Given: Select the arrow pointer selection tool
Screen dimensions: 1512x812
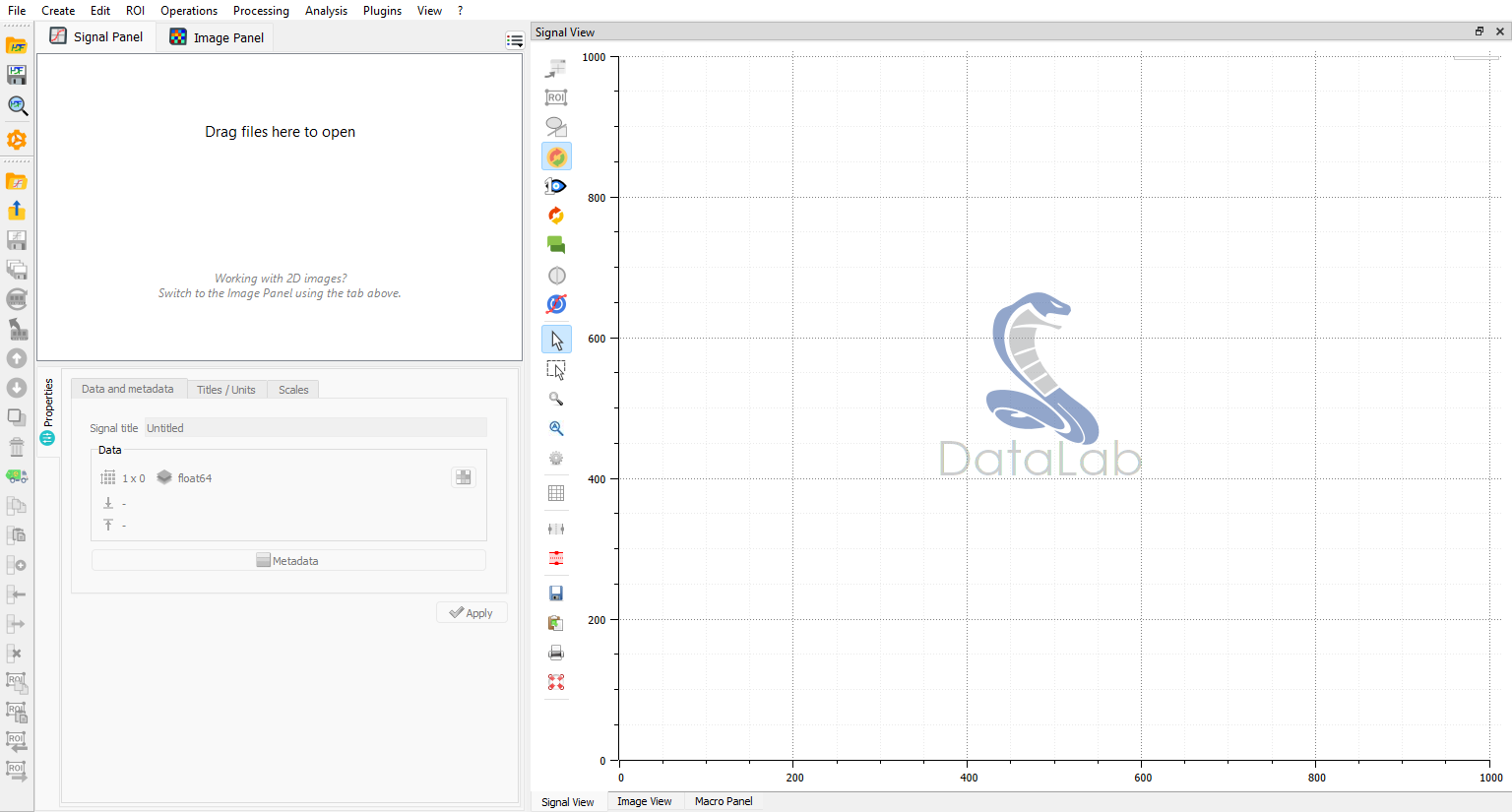Looking at the screenshot, I should (556, 340).
